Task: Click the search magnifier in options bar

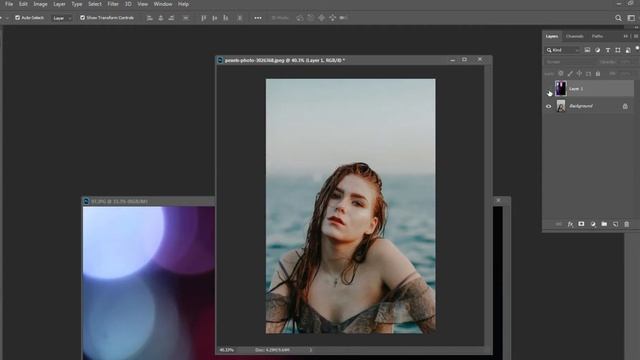Action: pos(618,18)
